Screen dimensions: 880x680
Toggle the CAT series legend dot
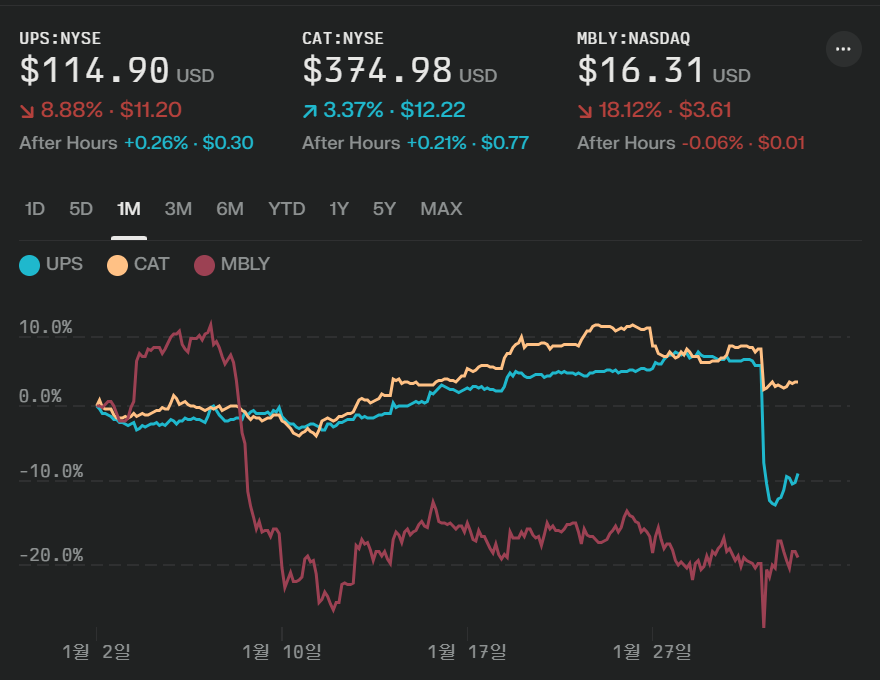click(x=117, y=265)
